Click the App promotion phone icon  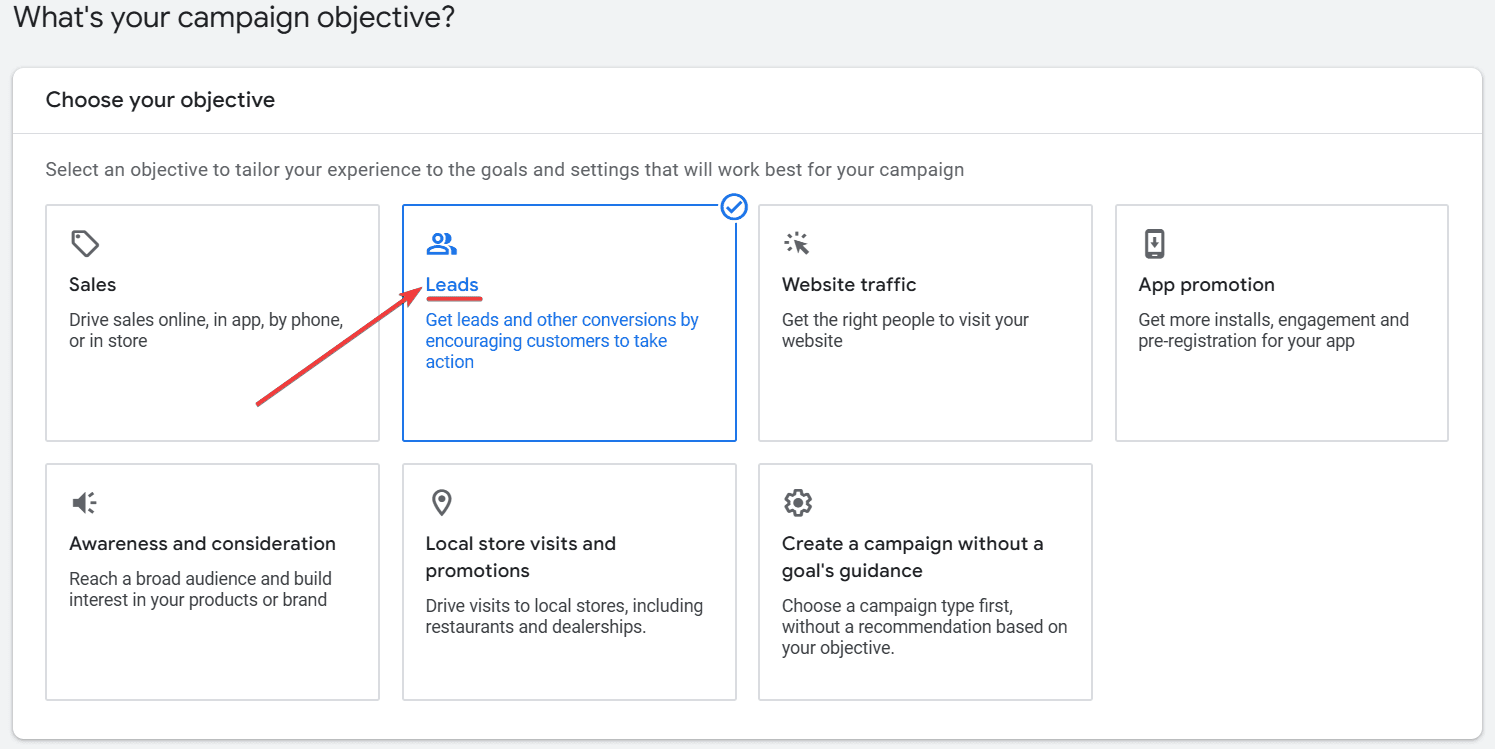(1155, 243)
